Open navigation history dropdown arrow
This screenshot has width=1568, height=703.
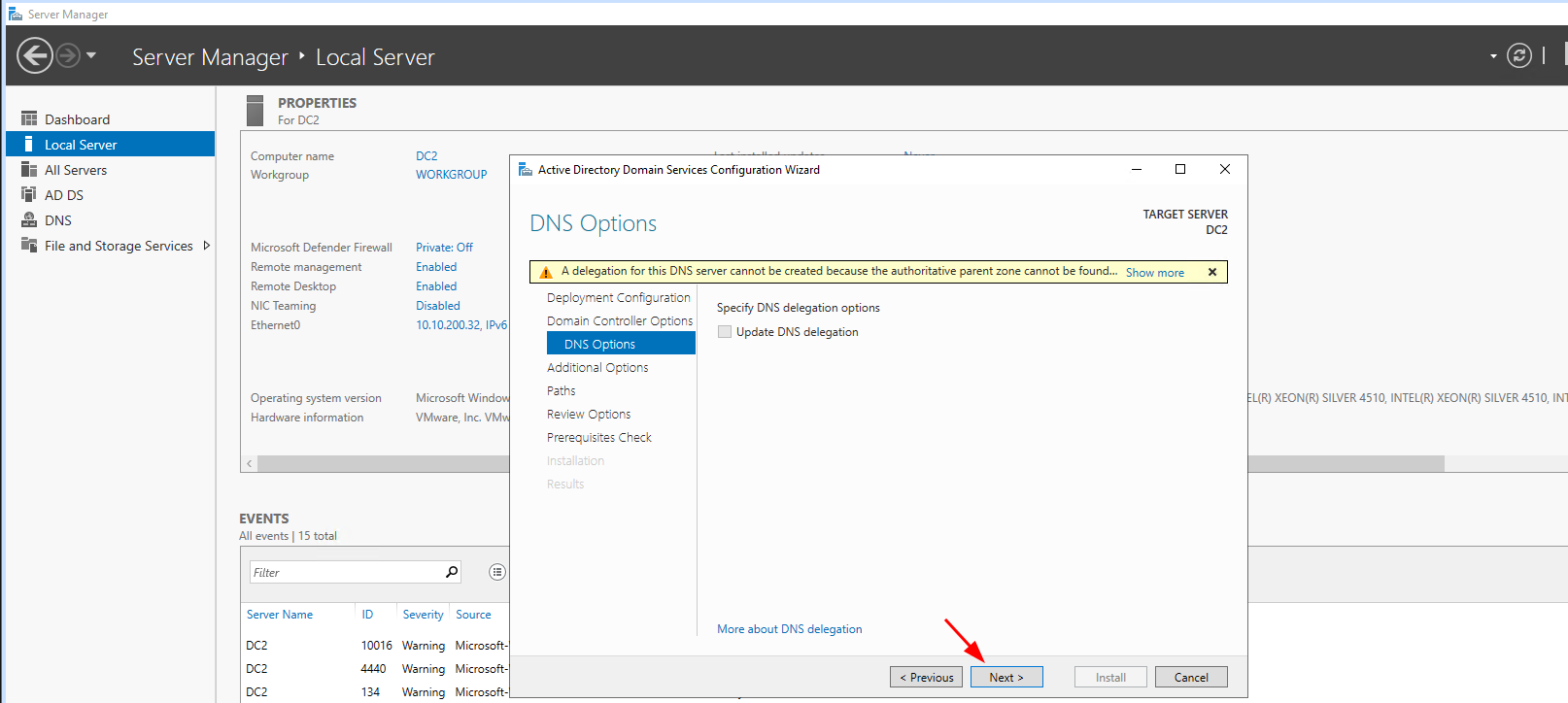tap(91, 55)
